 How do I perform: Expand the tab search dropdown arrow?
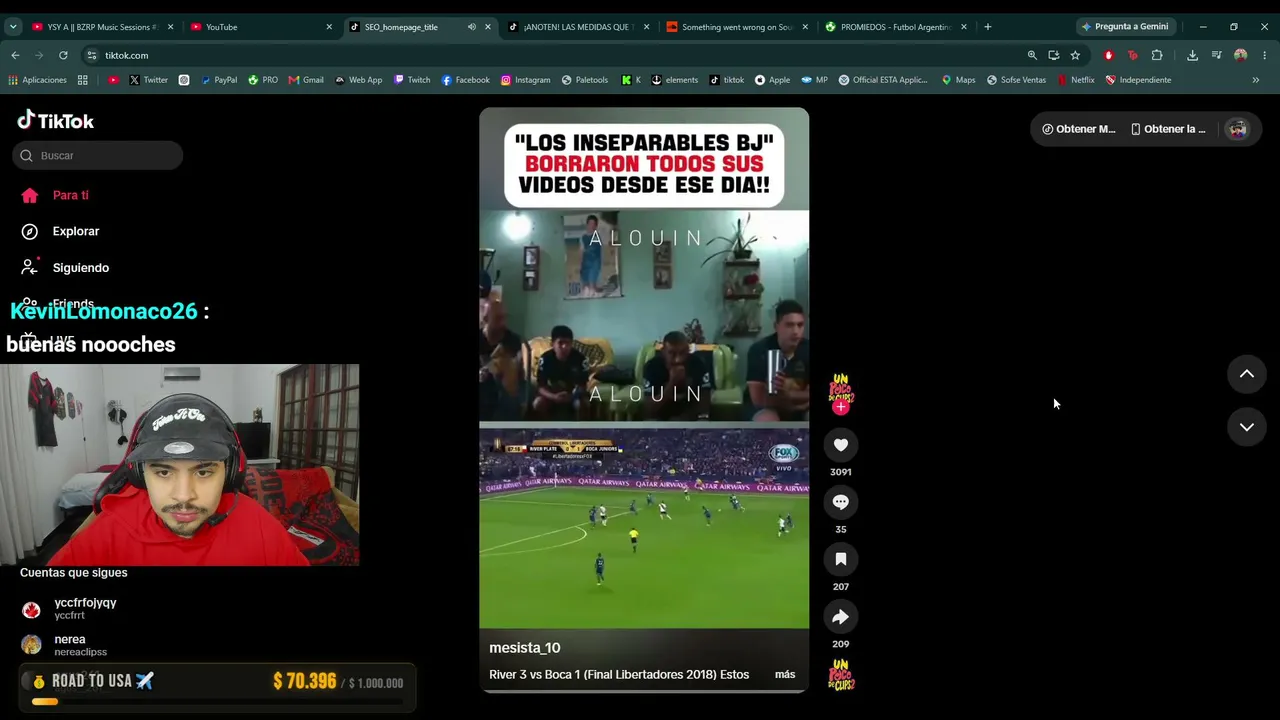13,27
